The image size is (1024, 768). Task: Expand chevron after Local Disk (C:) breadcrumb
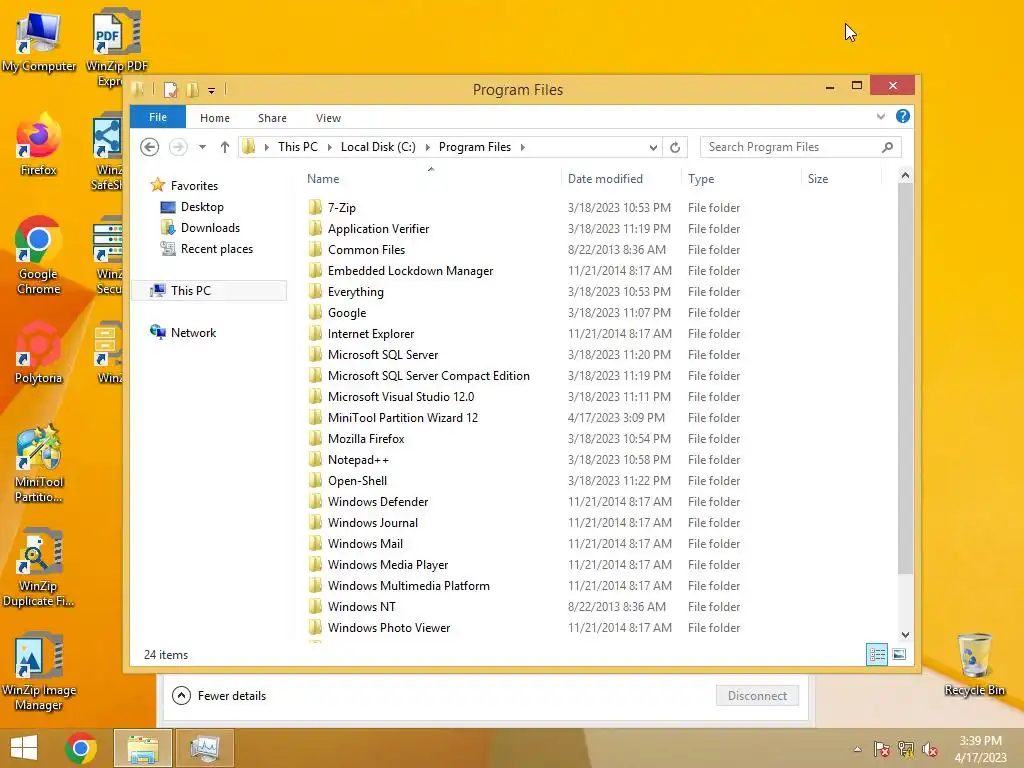click(428, 147)
